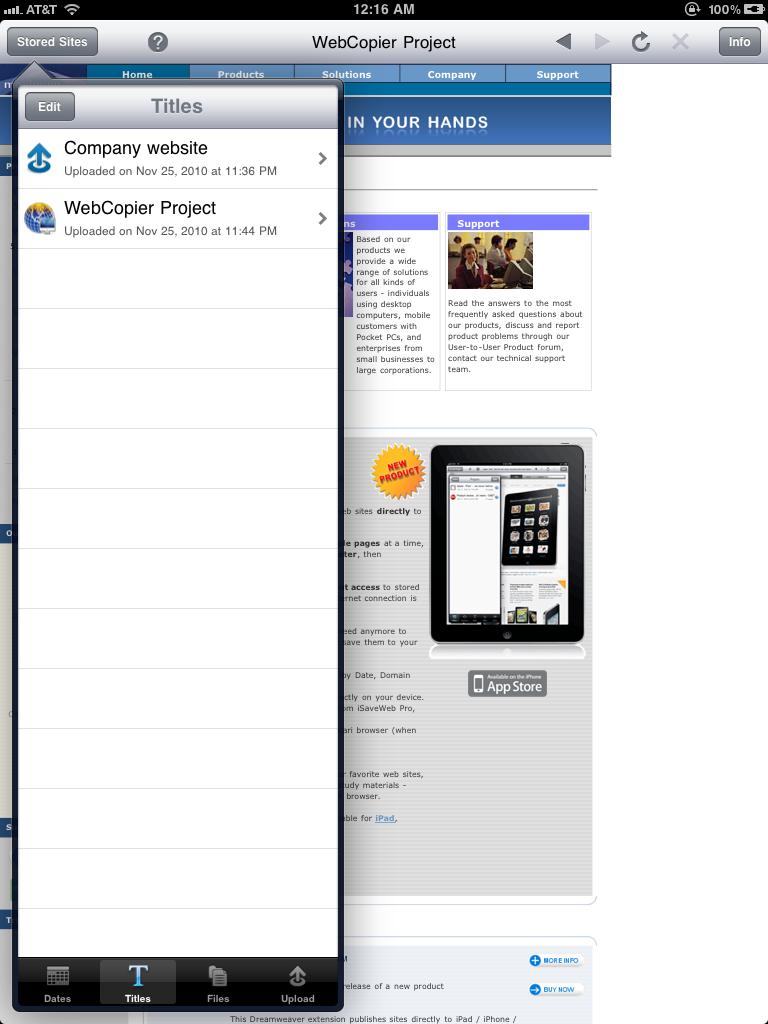Click the More Info button
Viewport: 768px width, 1024px height.
coord(554,960)
